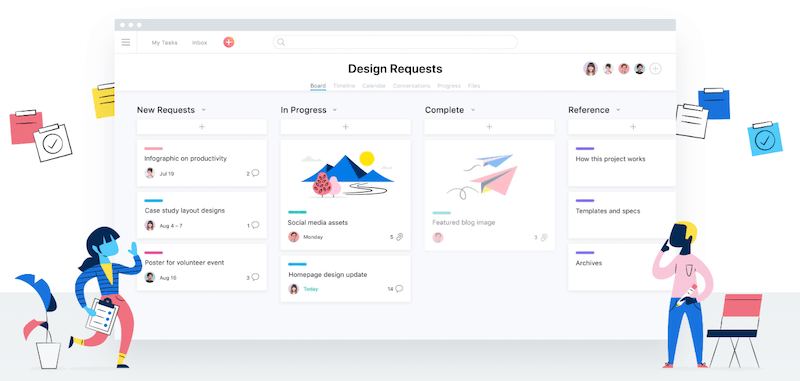Click the search magnifier icon
This screenshot has width=800, height=381.
[281, 42]
